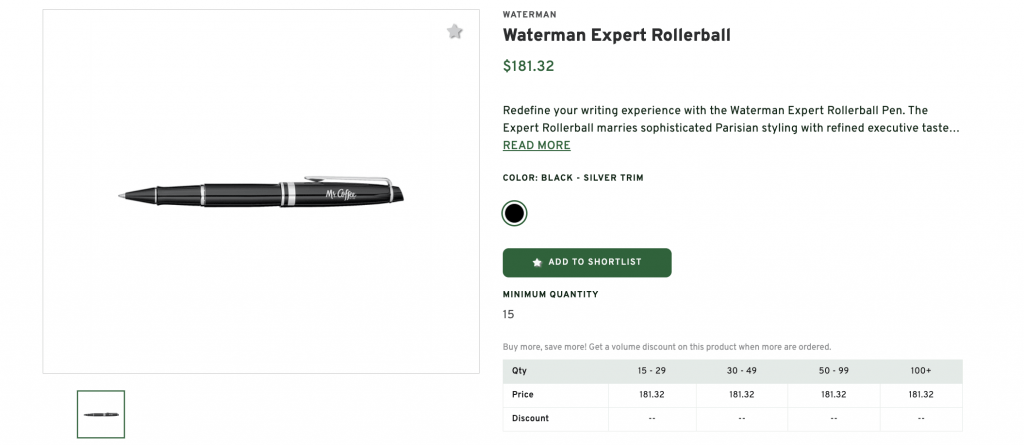Viewport: 1024px width, 445px height.
Task: Click the main Waterman pen product image
Action: (x=262, y=193)
